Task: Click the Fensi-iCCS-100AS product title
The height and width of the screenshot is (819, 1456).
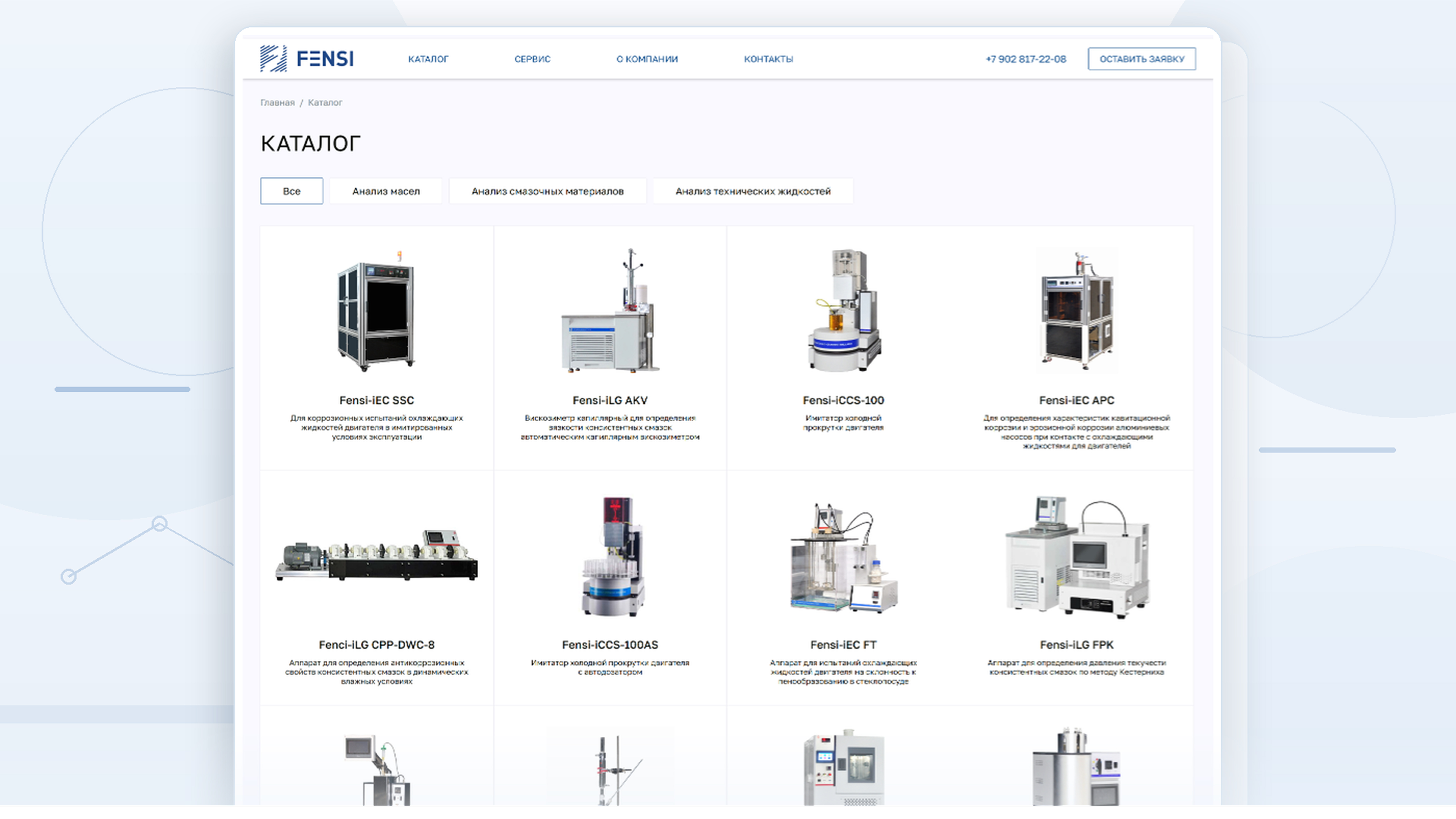Action: click(610, 645)
